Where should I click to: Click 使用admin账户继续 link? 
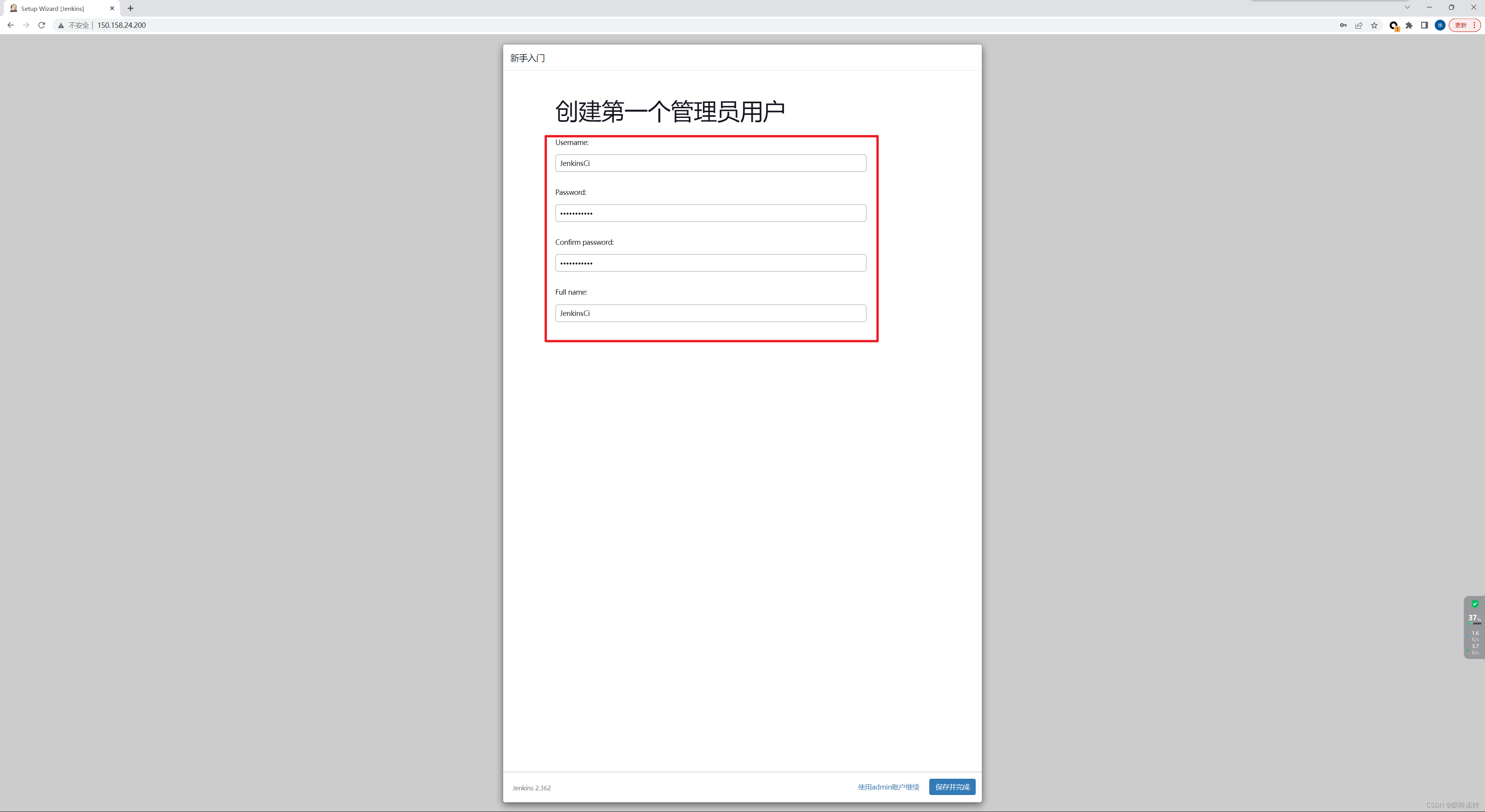click(x=888, y=787)
